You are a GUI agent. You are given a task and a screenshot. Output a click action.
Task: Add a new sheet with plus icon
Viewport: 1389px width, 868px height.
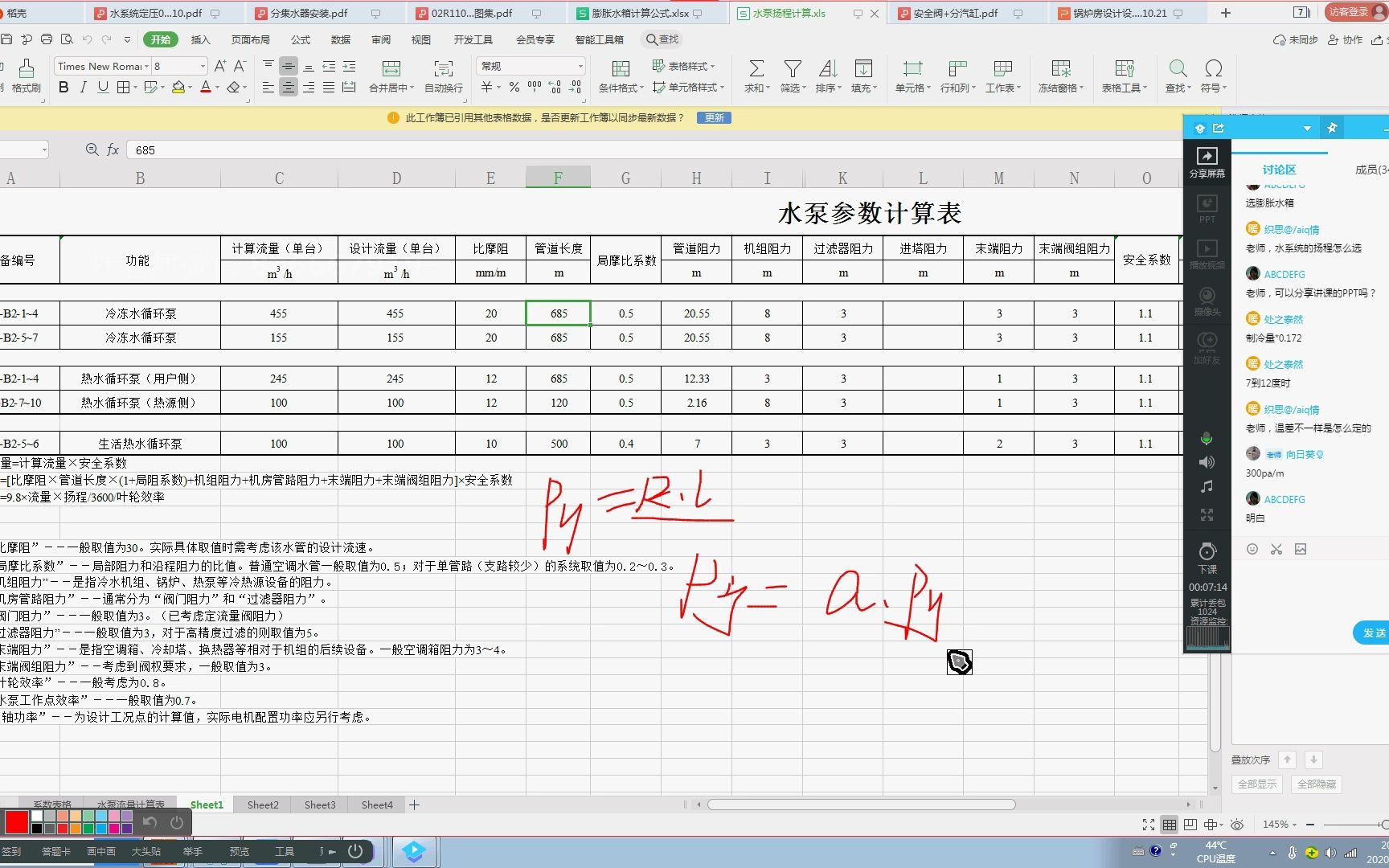tap(414, 805)
